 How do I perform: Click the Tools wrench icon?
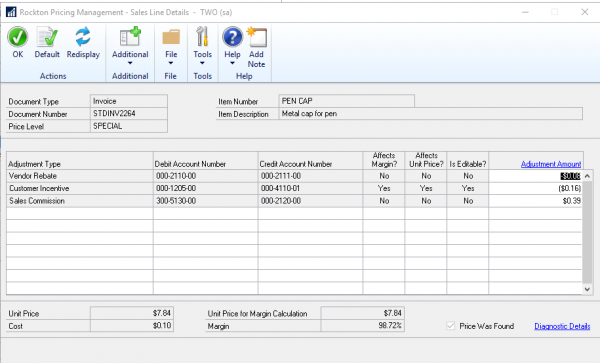(x=202, y=37)
